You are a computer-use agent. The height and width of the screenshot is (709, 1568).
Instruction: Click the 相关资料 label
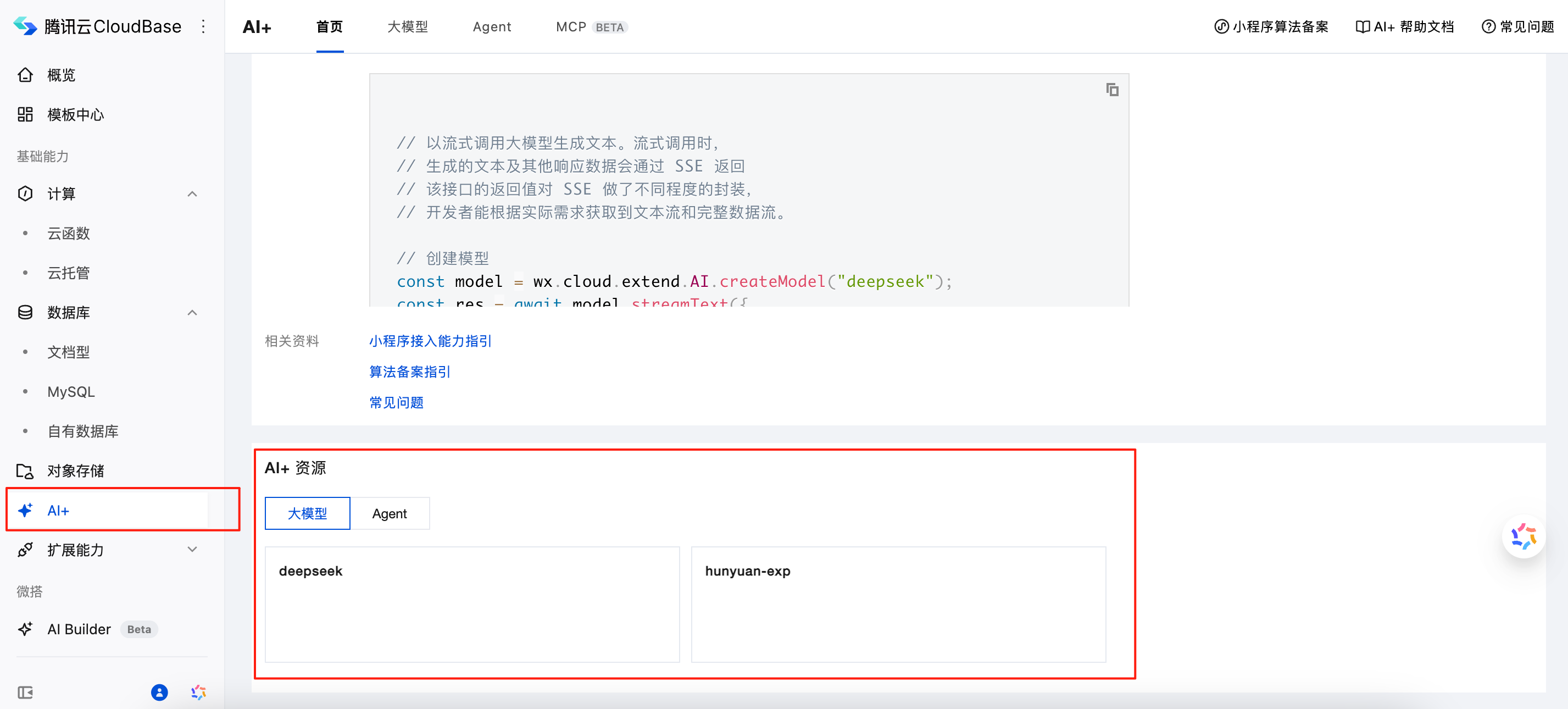coord(292,341)
